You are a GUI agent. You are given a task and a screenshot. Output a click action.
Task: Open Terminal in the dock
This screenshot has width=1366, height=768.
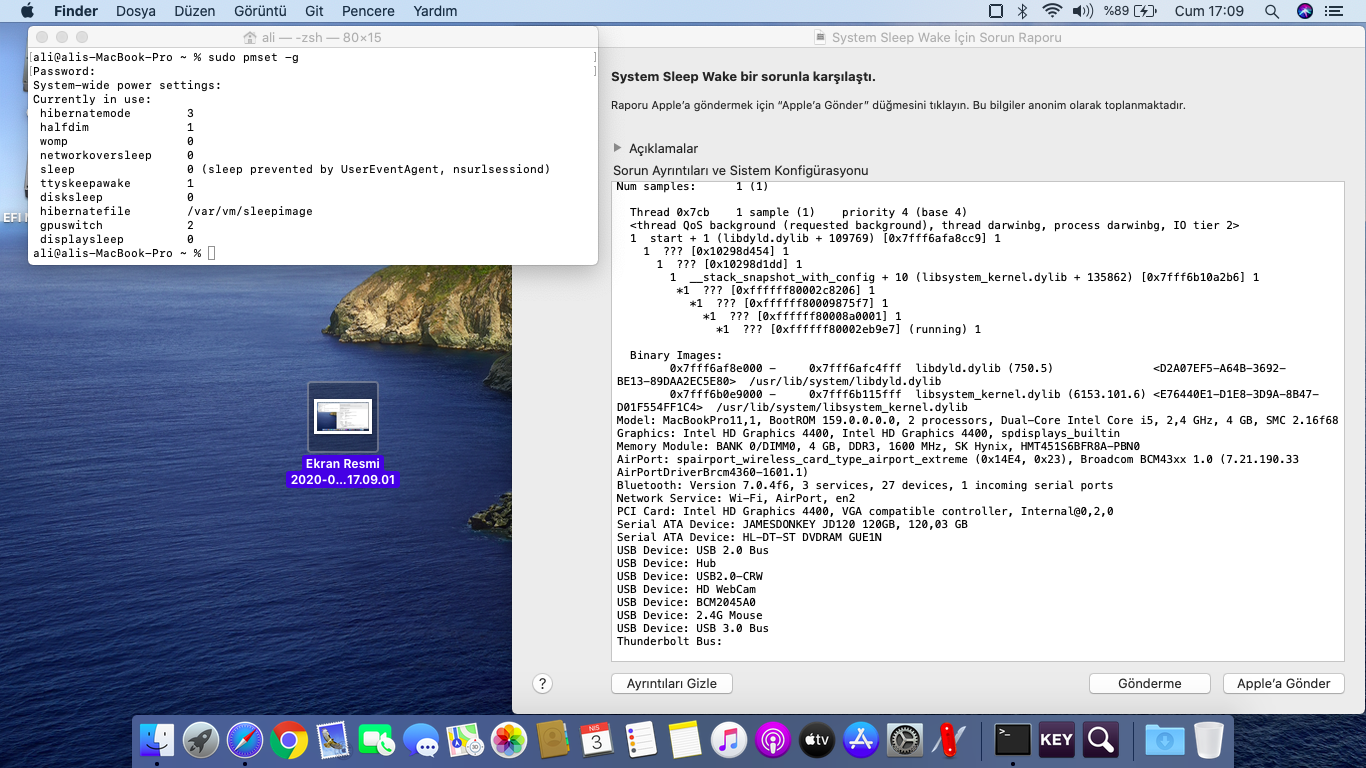point(1012,740)
